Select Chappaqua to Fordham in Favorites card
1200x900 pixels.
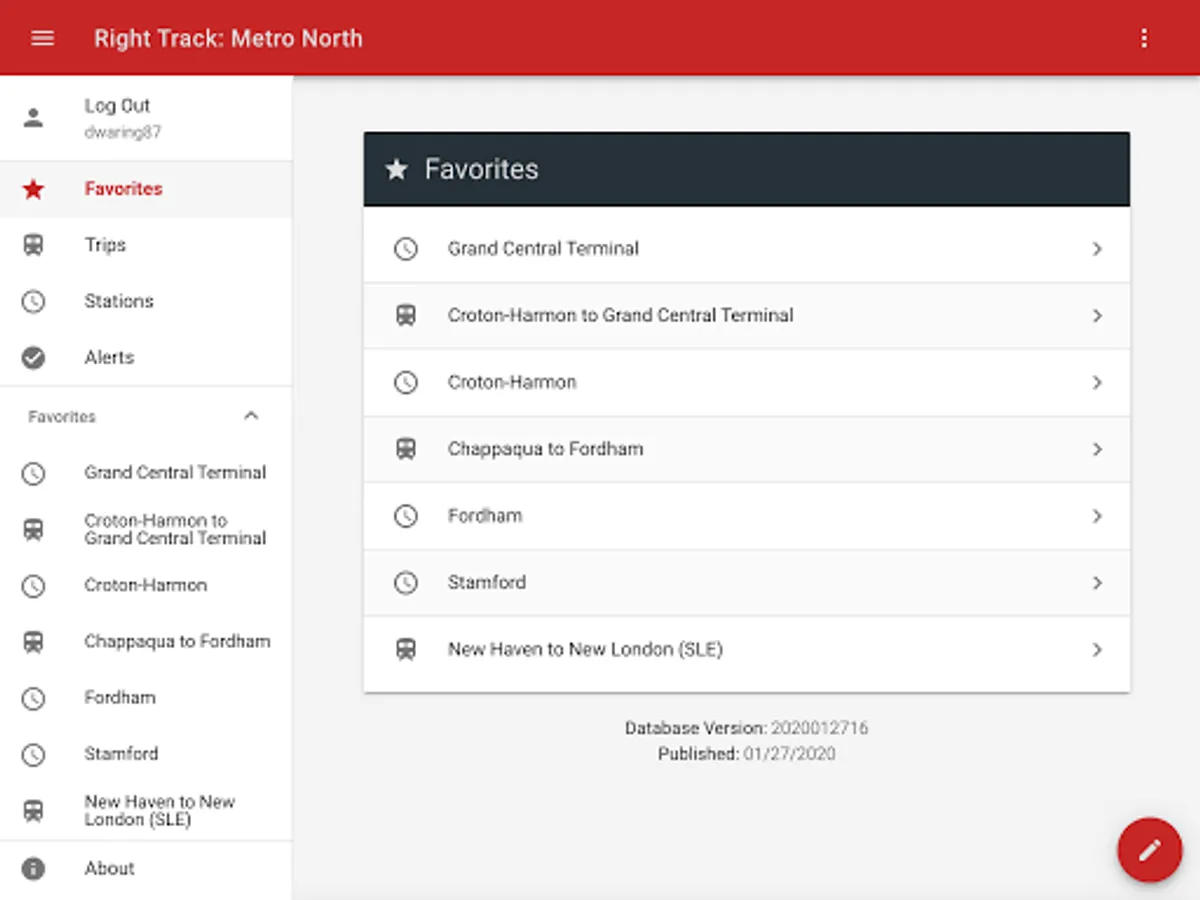[x=746, y=449]
